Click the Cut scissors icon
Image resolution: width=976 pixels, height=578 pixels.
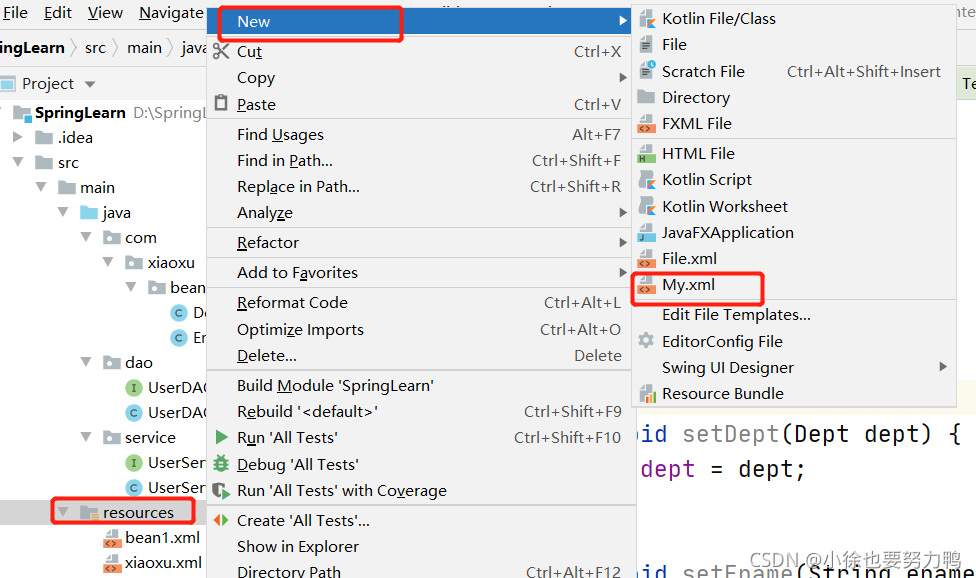point(221,51)
